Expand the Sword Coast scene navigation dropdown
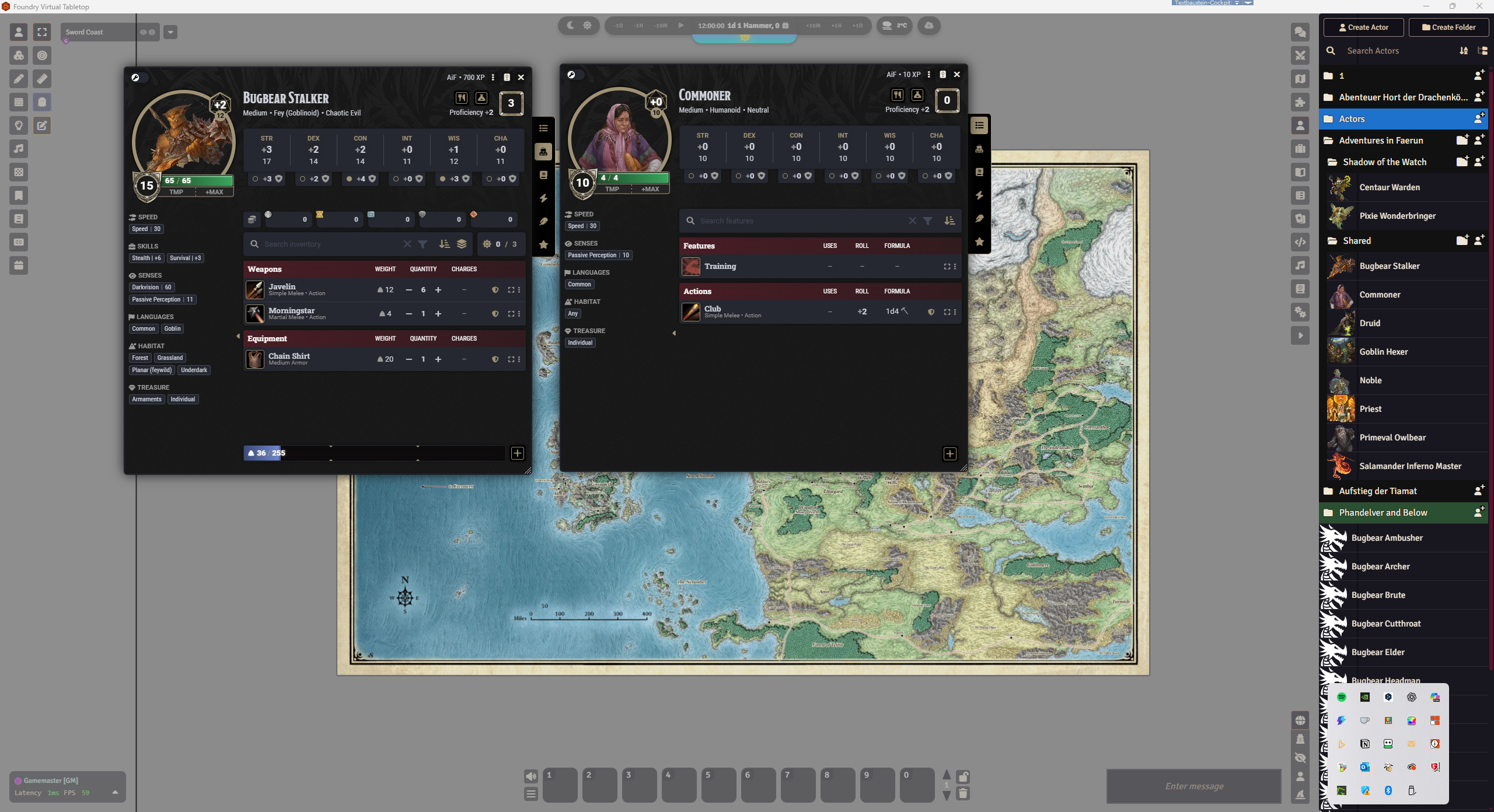This screenshot has height=812, width=1494. [x=170, y=32]
